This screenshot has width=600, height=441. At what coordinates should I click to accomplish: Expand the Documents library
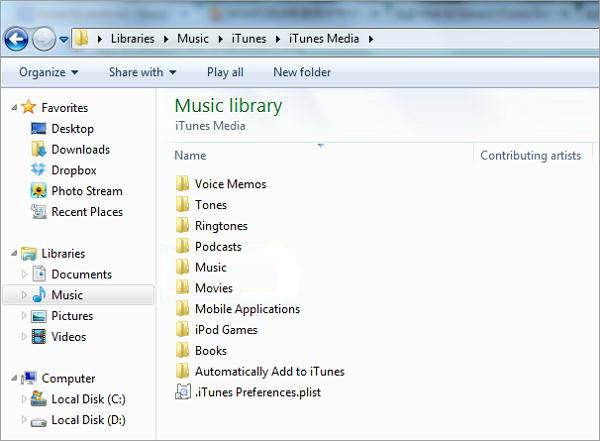coord(24,274)
